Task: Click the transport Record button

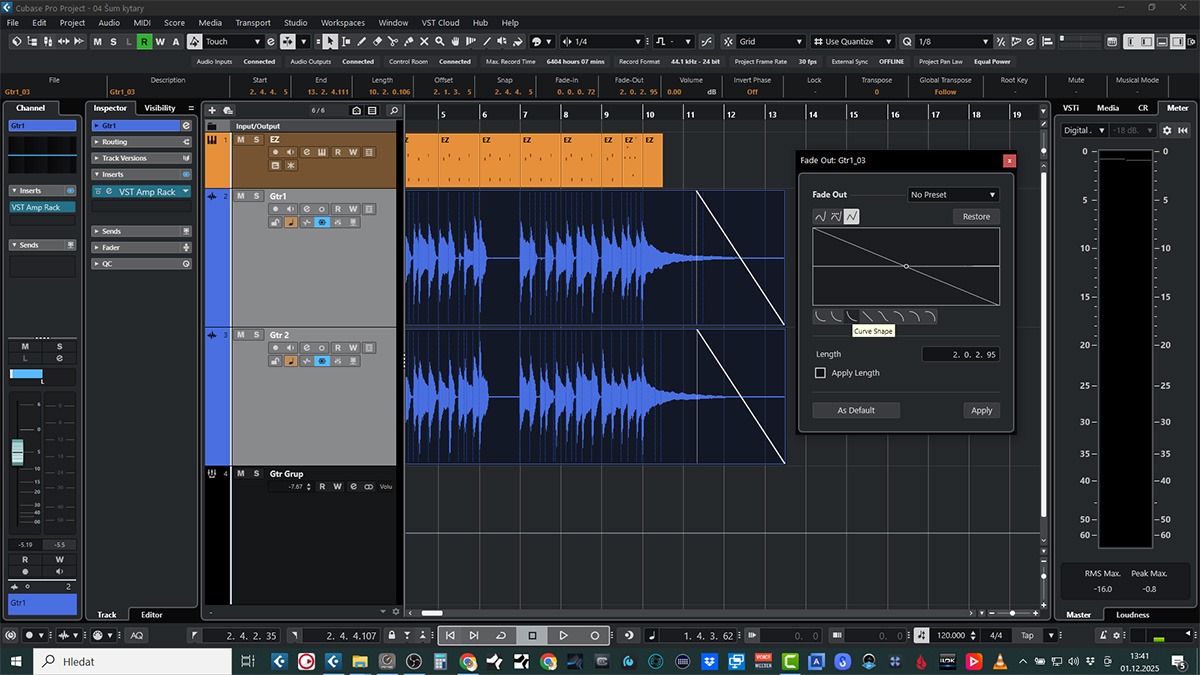Action: (x=595, y=635)
